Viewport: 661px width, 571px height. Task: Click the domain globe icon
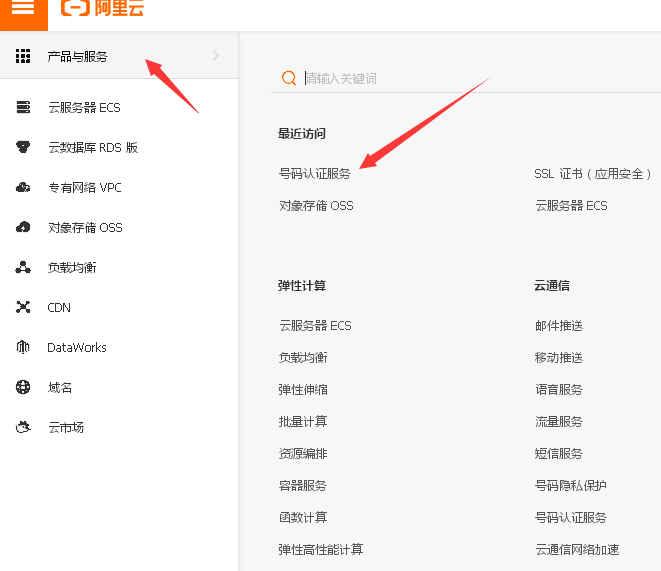(x=23, y=387)
